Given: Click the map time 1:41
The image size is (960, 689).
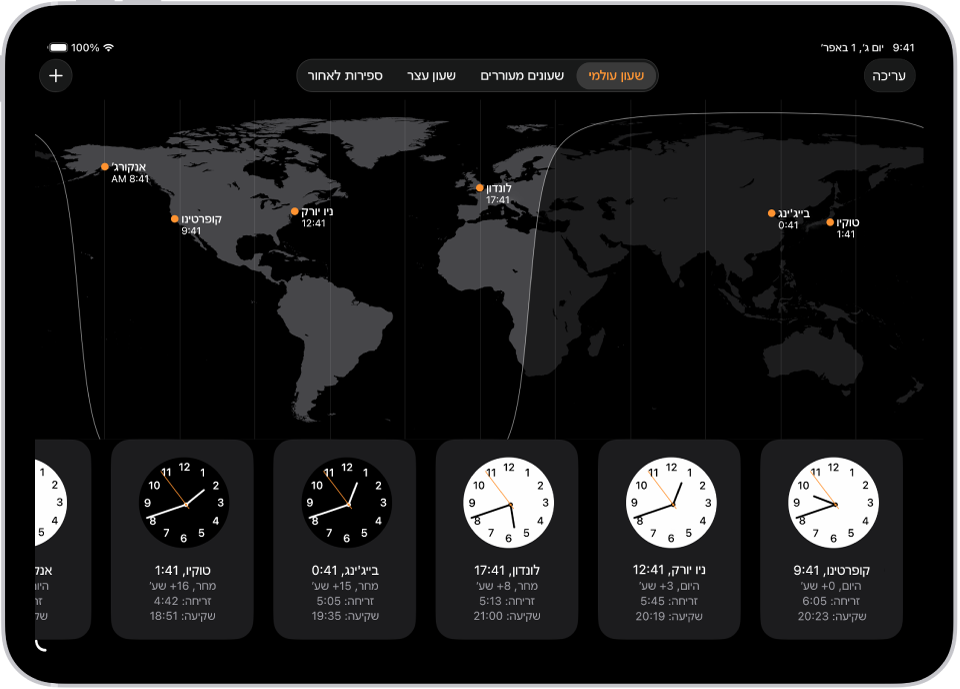Looking at the screenshot, I should [x=846, y=235].
